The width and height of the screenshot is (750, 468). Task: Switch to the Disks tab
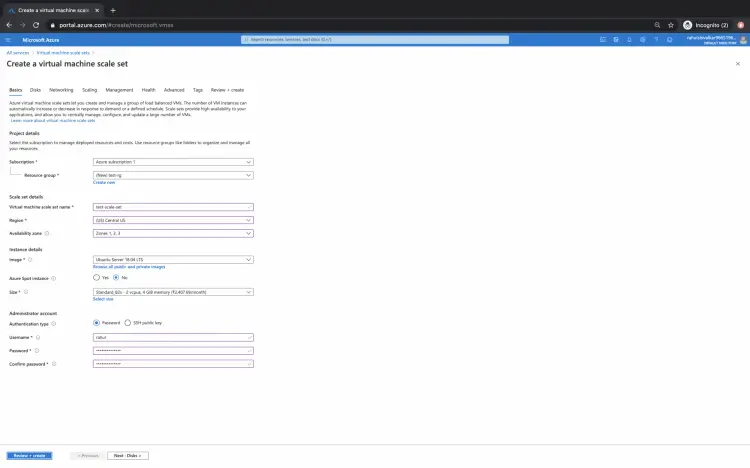(35, 90)
